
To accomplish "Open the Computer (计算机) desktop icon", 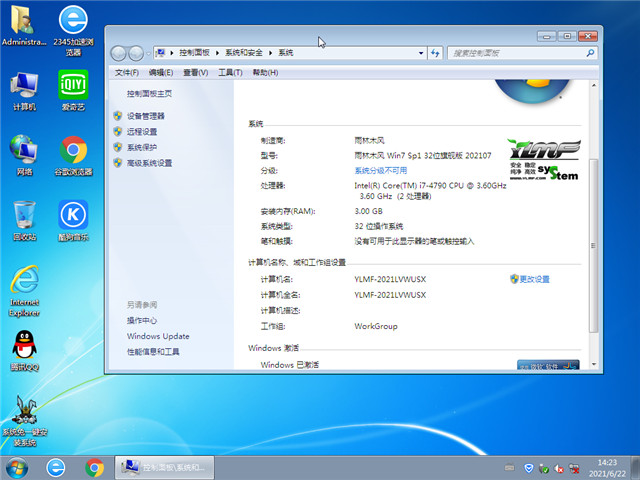I will (x=24, y=91).
